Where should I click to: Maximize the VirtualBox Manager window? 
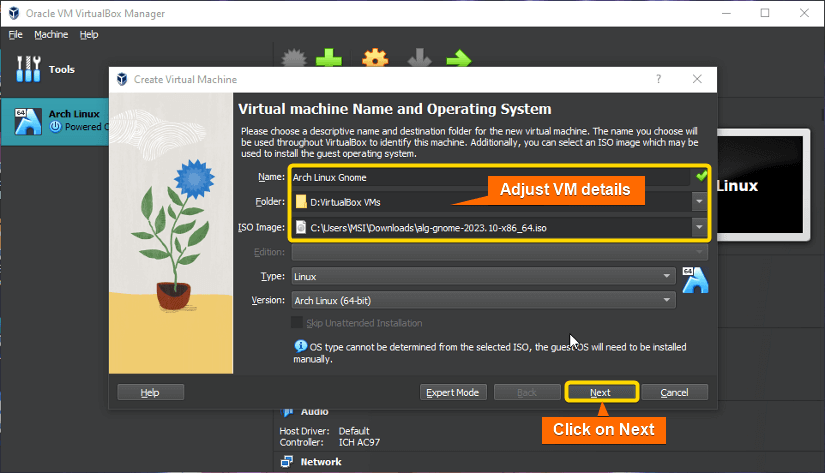click(x=765, y=13)
